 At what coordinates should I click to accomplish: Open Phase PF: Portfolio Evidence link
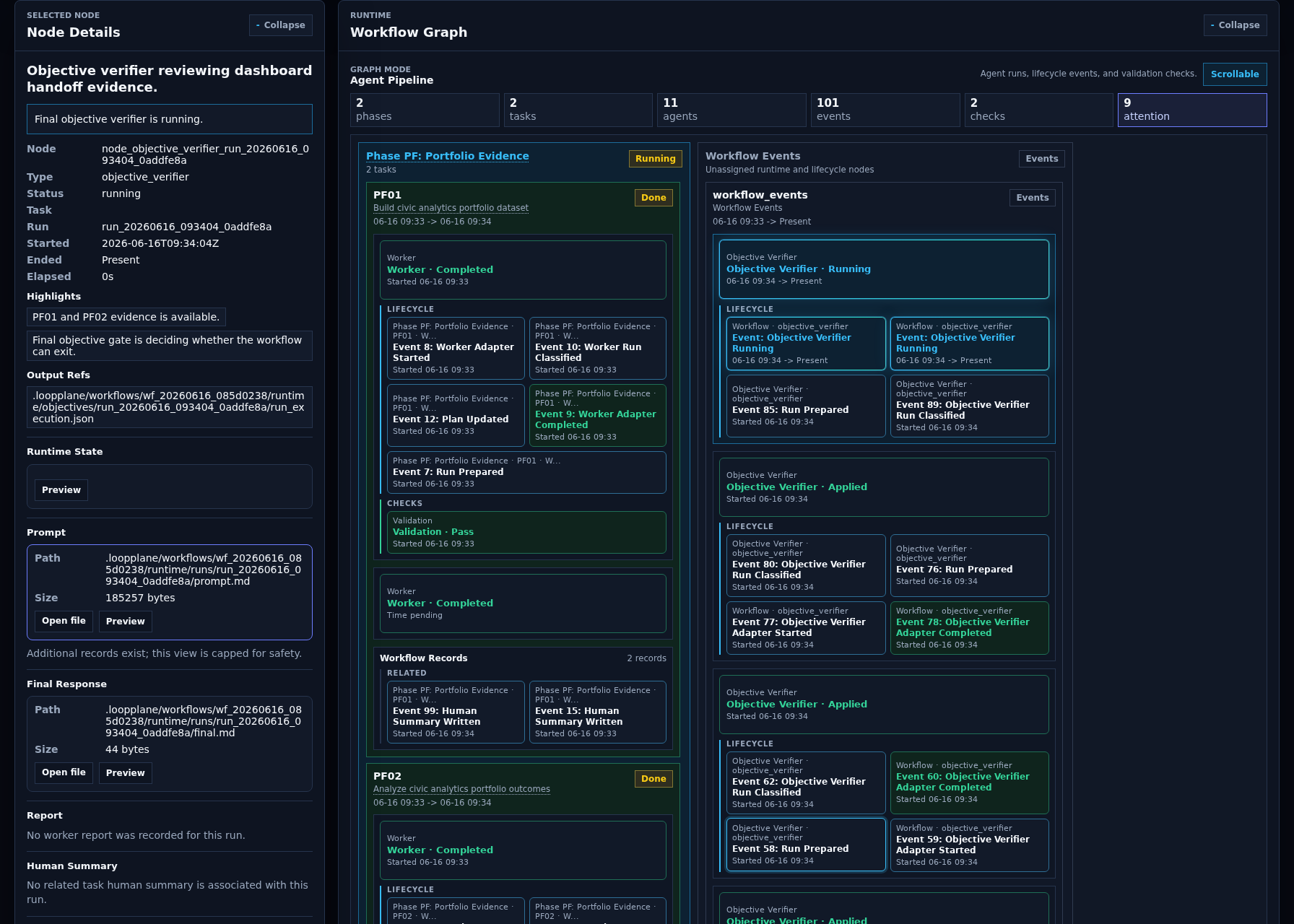point(447,156)
